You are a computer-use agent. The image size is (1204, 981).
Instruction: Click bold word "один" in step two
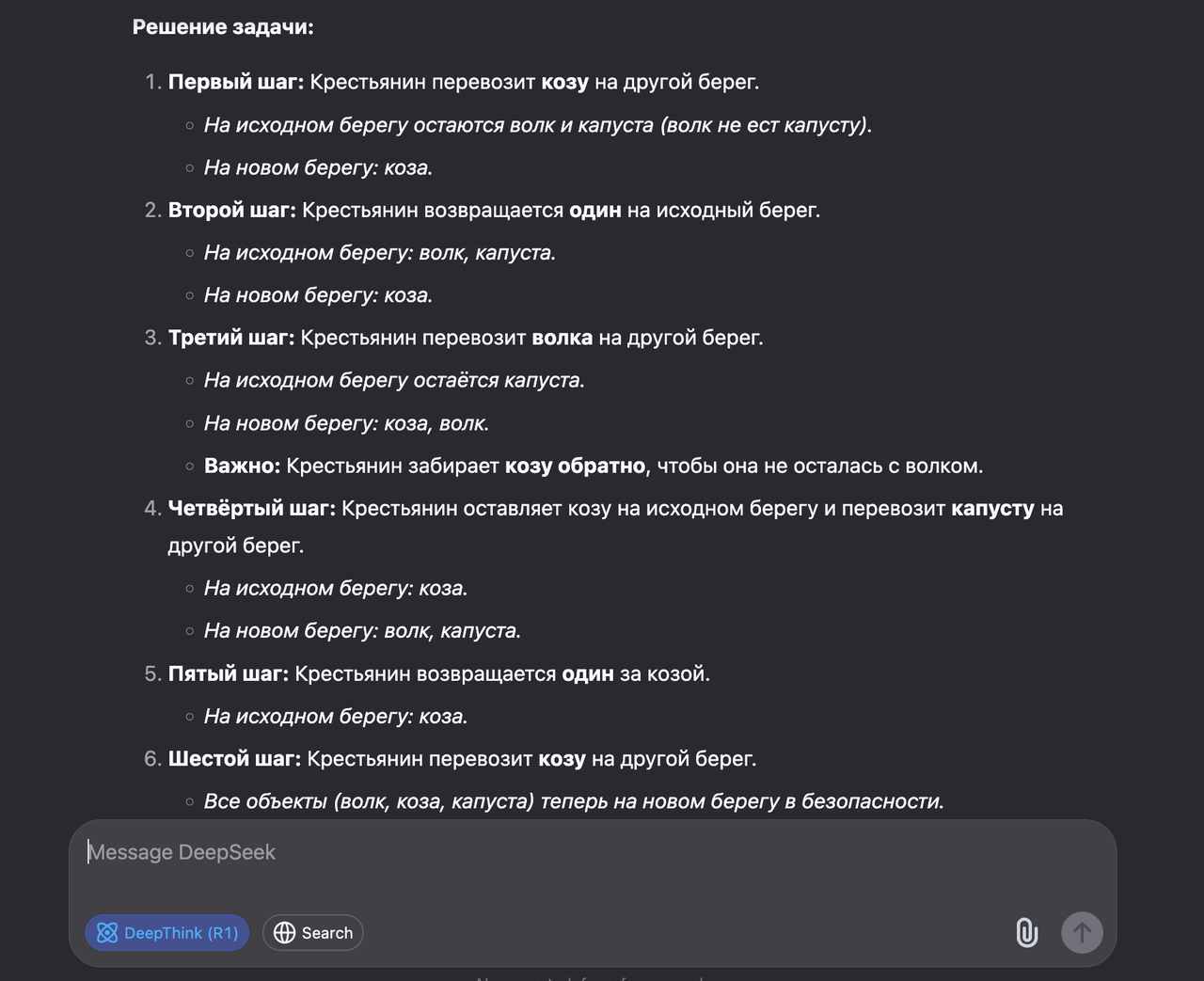pos(595,210)
